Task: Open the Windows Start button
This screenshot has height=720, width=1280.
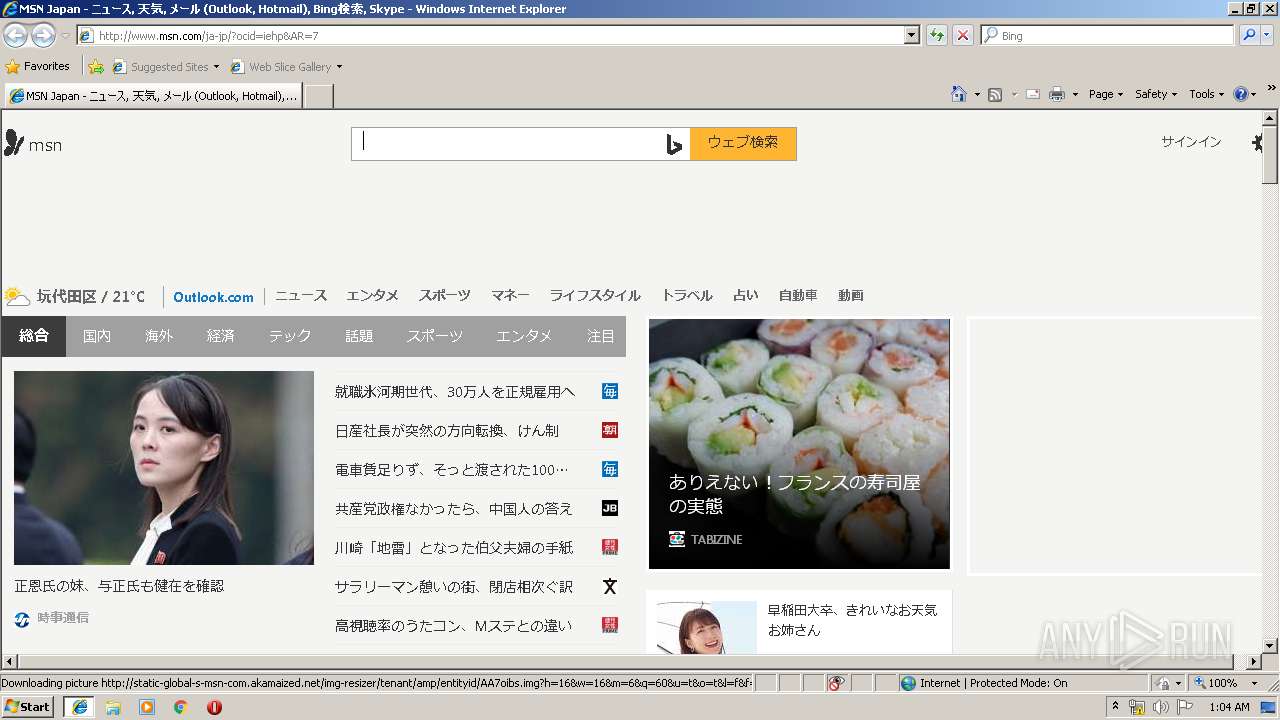Action: click(28, 707)
